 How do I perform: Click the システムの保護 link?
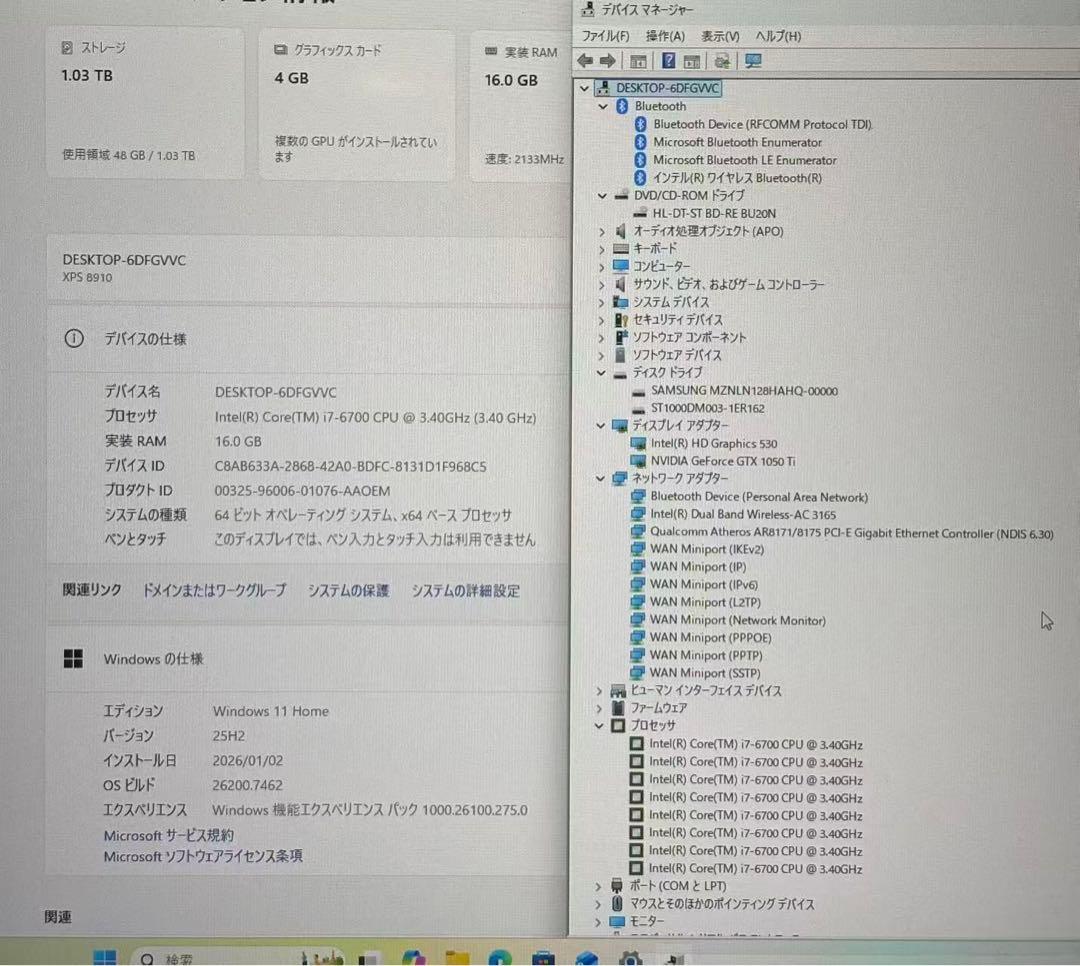pos(348,591)
